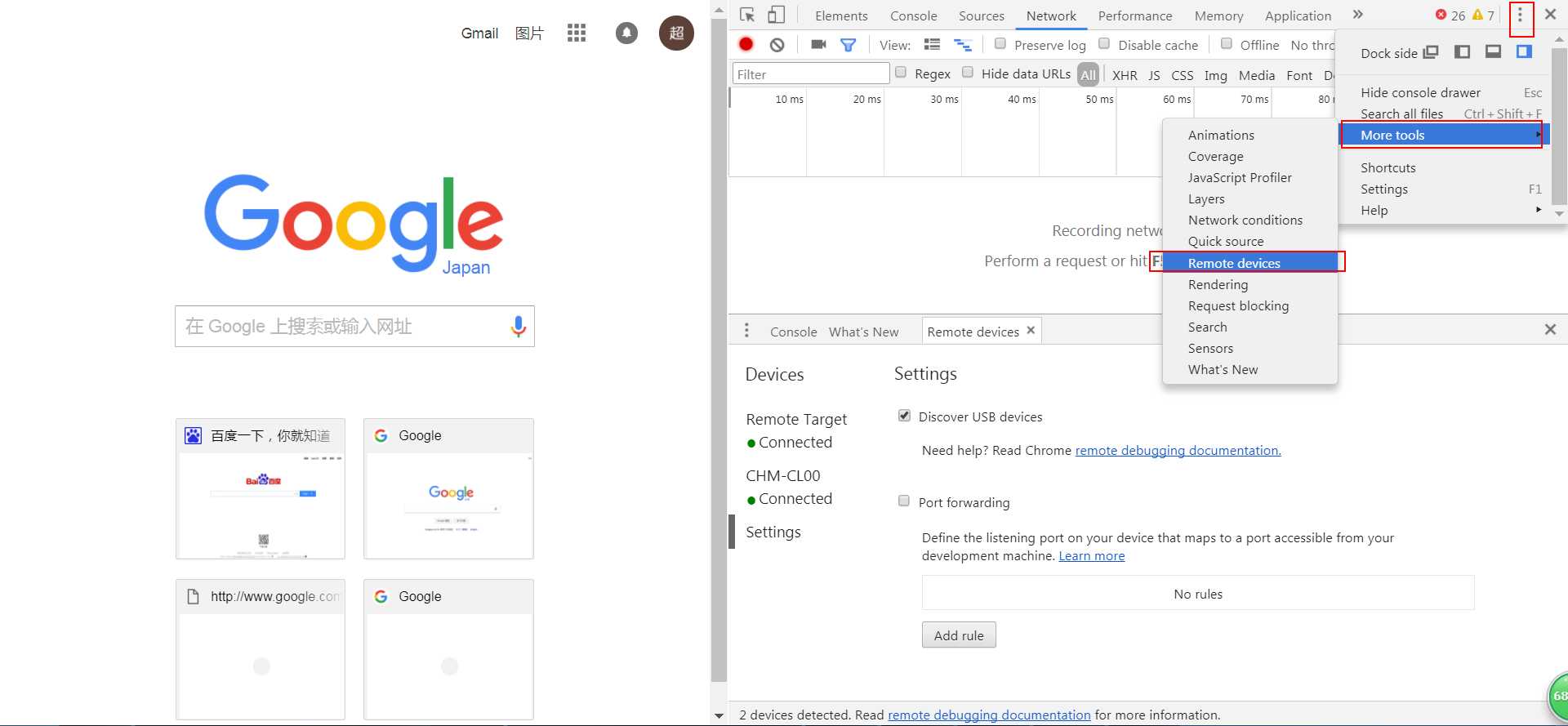Enable the Disable cache checkbox
This screenshot has height=726, width=1568.
click(1104, 44)
